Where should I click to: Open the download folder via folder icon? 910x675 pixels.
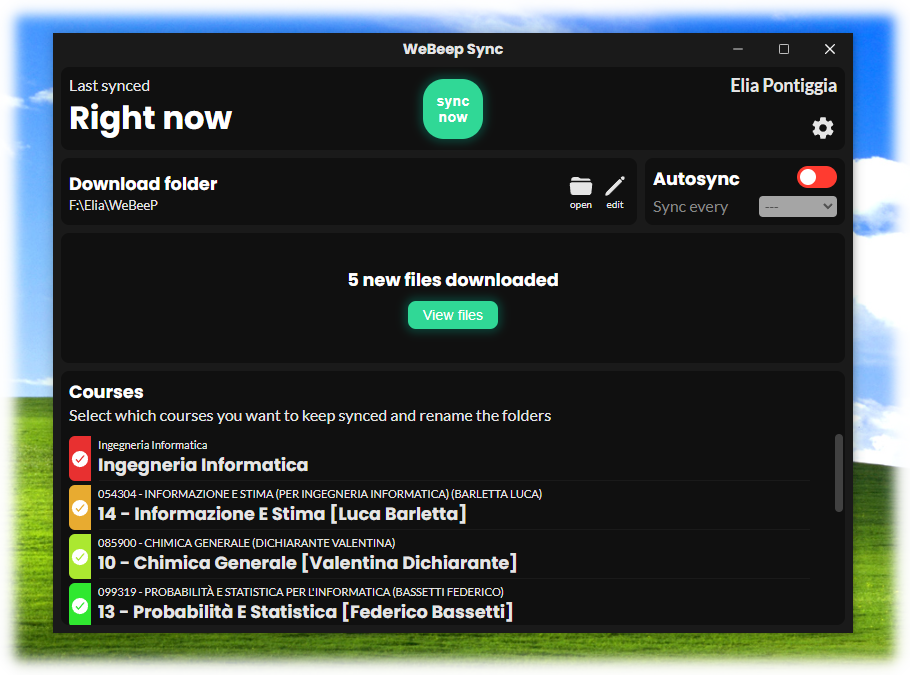[x=581, y=186]
